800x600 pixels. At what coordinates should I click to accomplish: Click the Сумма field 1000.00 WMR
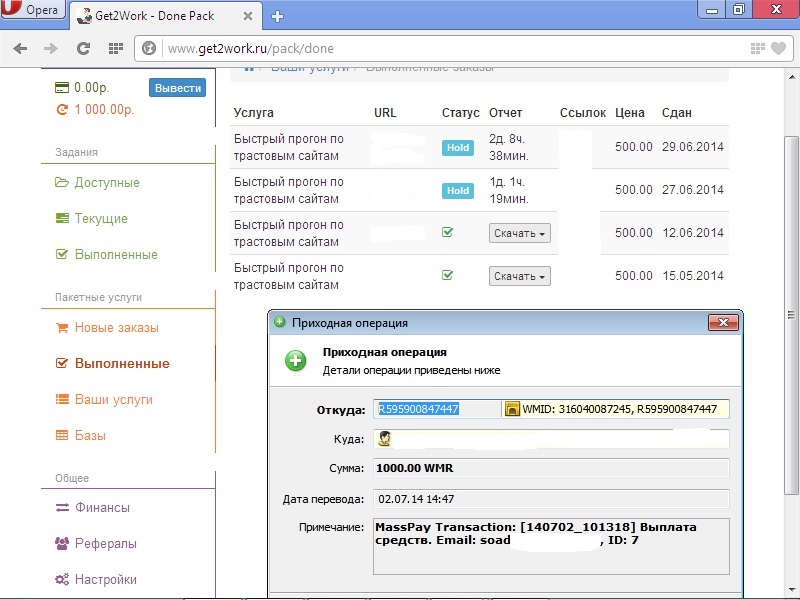pos(551,468)
